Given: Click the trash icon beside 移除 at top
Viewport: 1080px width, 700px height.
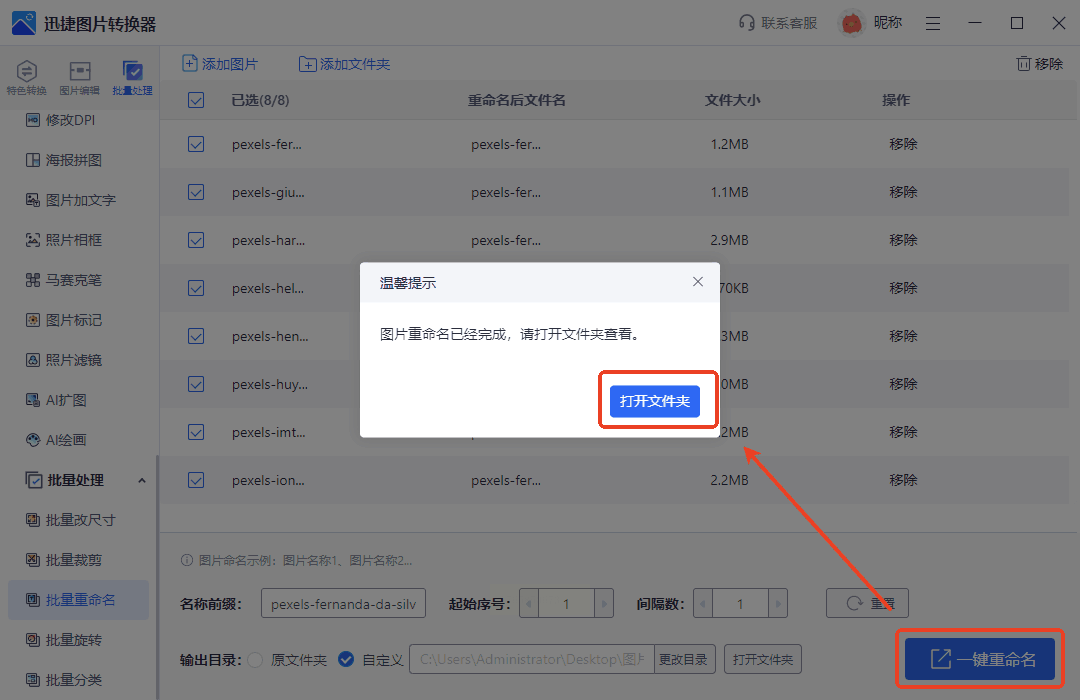Looking at the screenshot, I should pos(1024,63).
